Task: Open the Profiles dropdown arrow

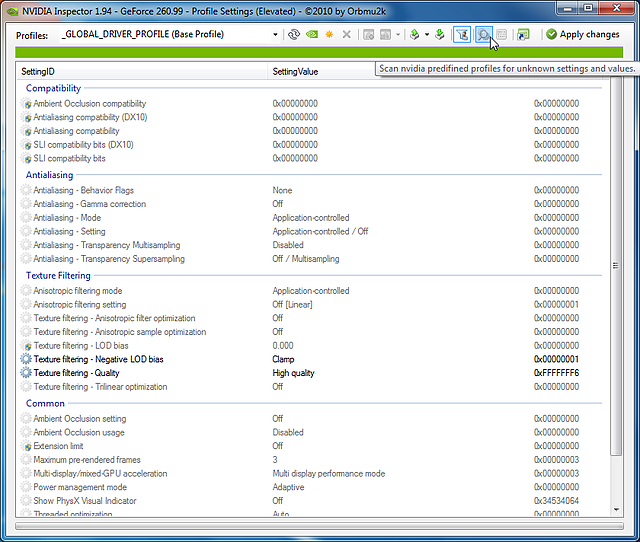Action: (276, 35)
